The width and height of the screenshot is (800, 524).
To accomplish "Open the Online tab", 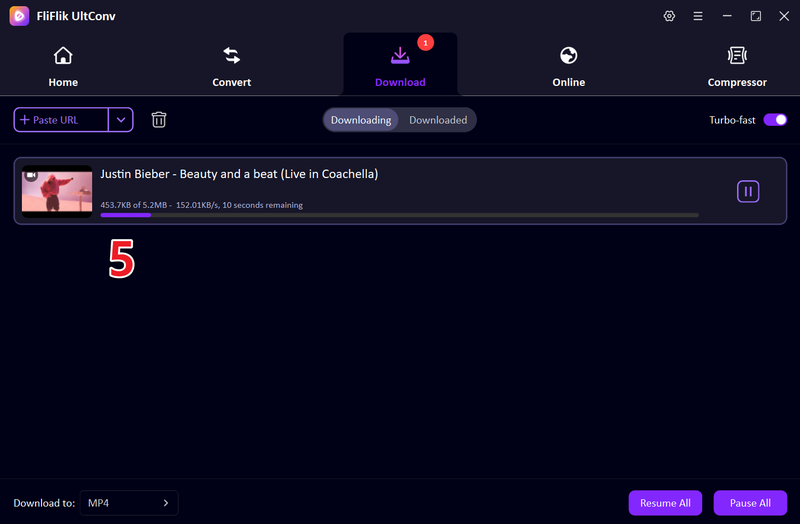I will tap(568, 66).
